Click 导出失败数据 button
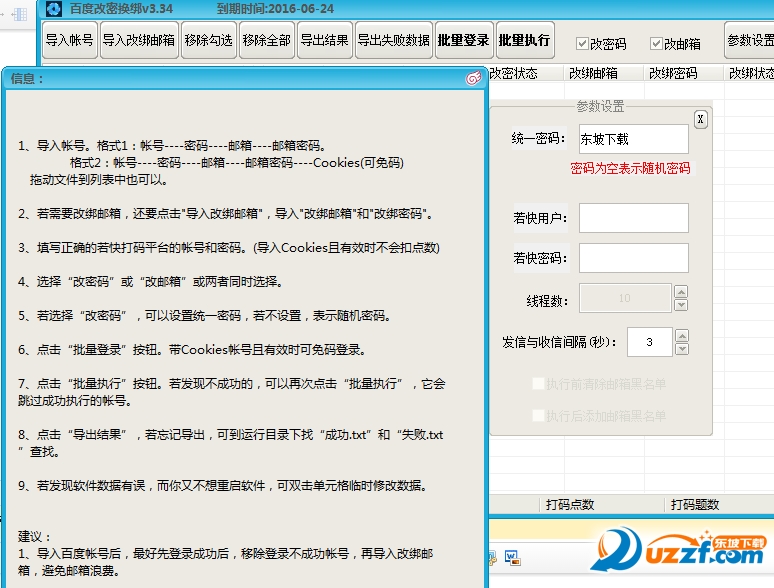The width and height of the screenshot is (774, 588). click(394, 40)
